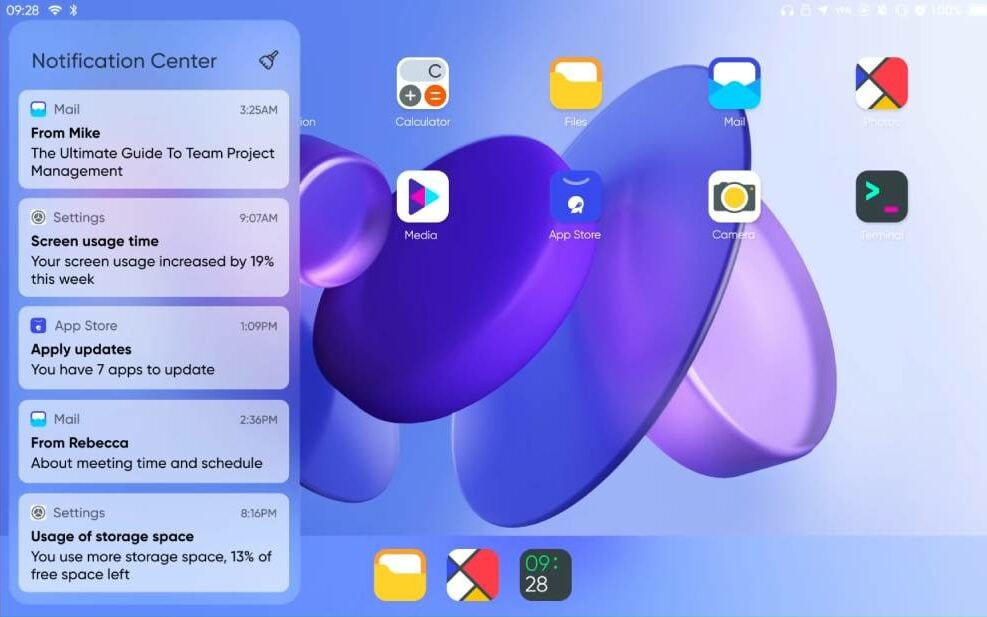Open the Calculator app
This screenshot has width=987, height=617.
click(422, 84)
